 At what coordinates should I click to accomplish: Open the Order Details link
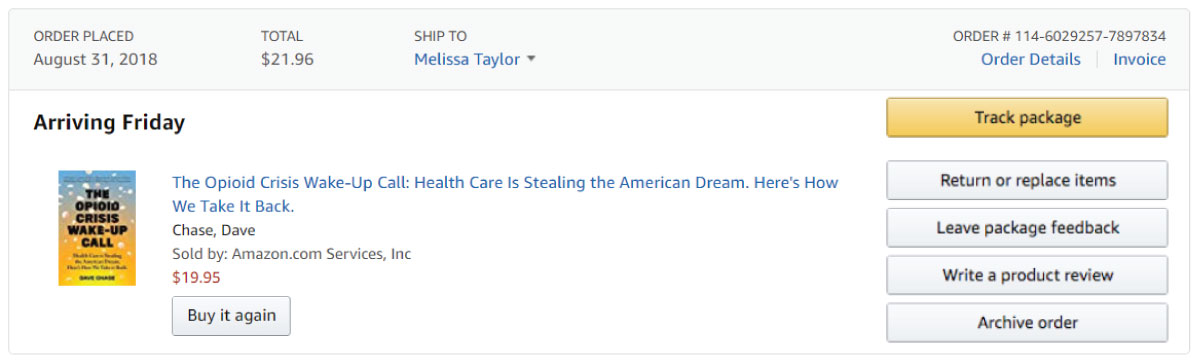point(1030,59)
